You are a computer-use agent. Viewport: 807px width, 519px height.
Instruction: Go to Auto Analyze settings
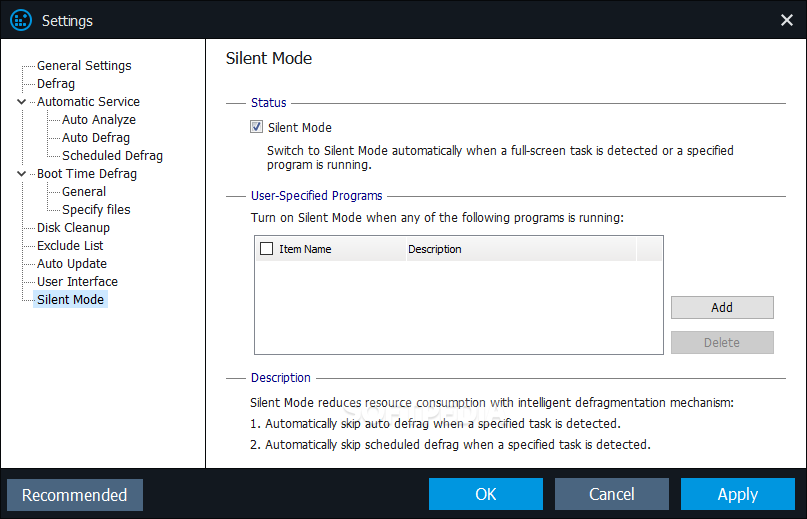(99, 119)
